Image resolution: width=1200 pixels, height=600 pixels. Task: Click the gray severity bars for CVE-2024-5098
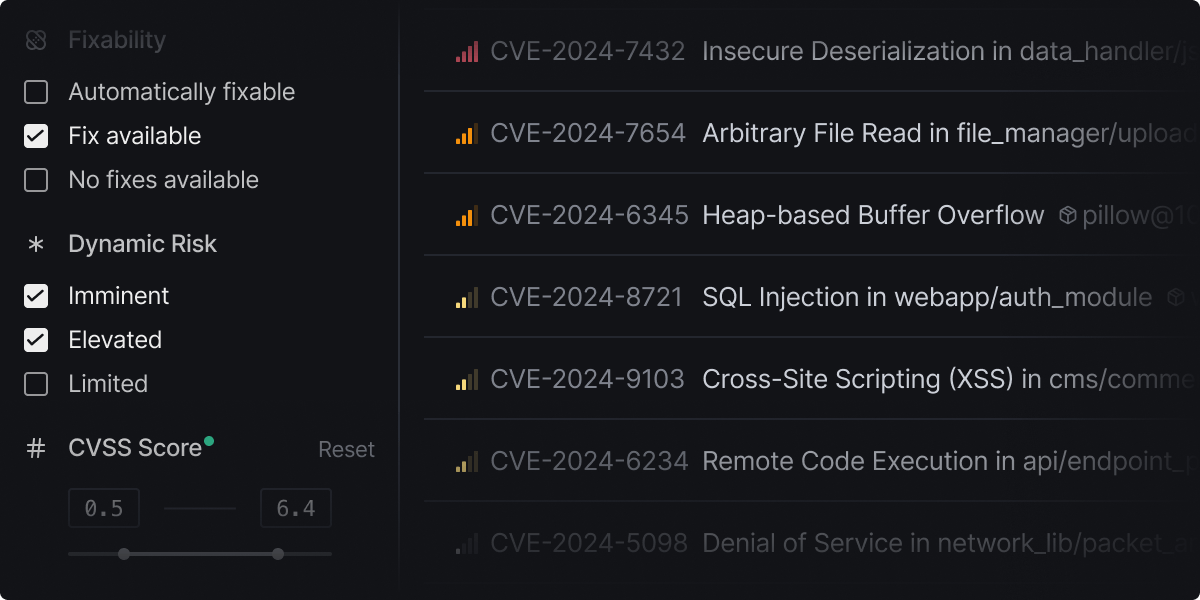466,543
